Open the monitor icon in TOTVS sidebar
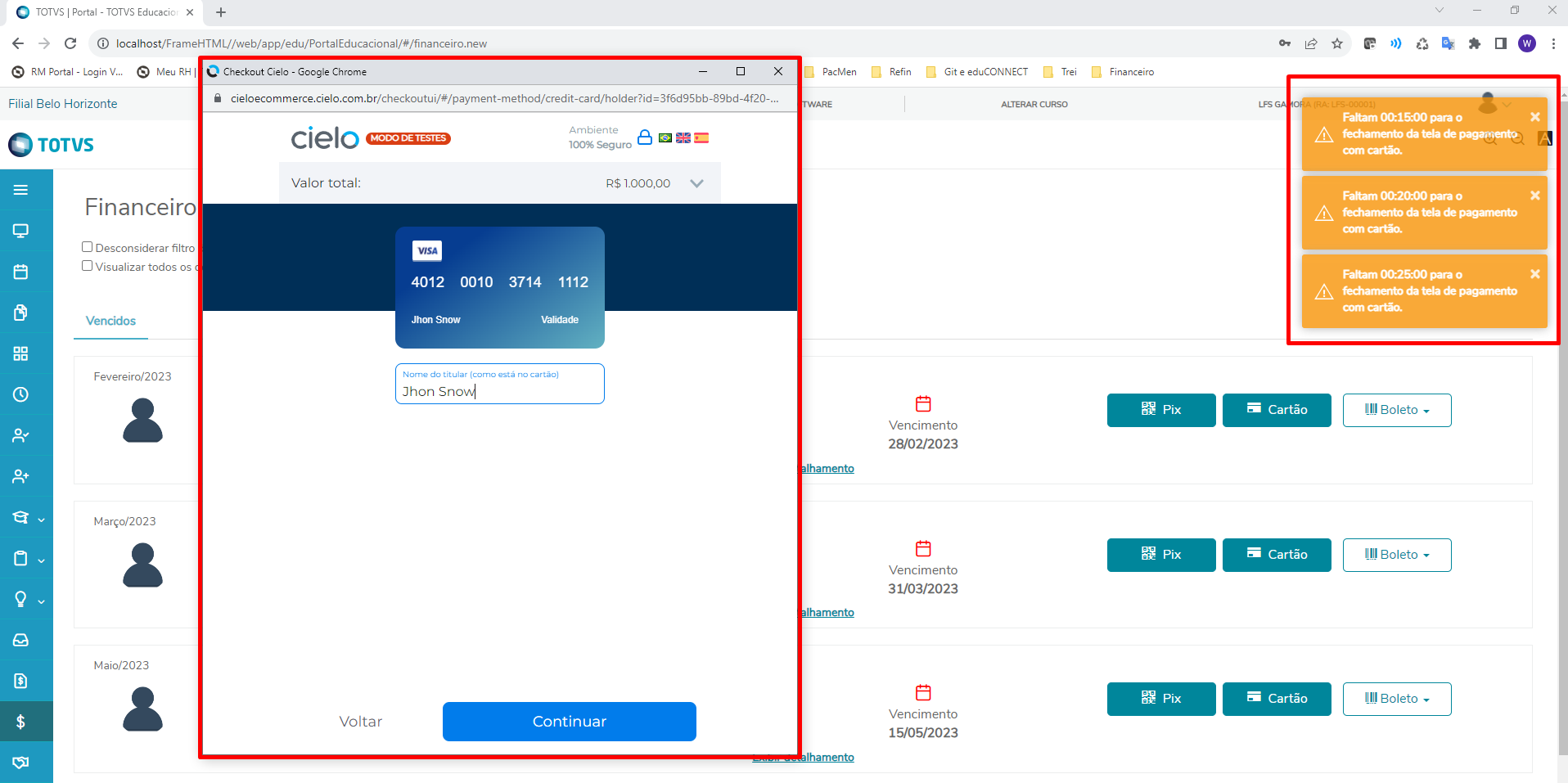 click(21, 231)
